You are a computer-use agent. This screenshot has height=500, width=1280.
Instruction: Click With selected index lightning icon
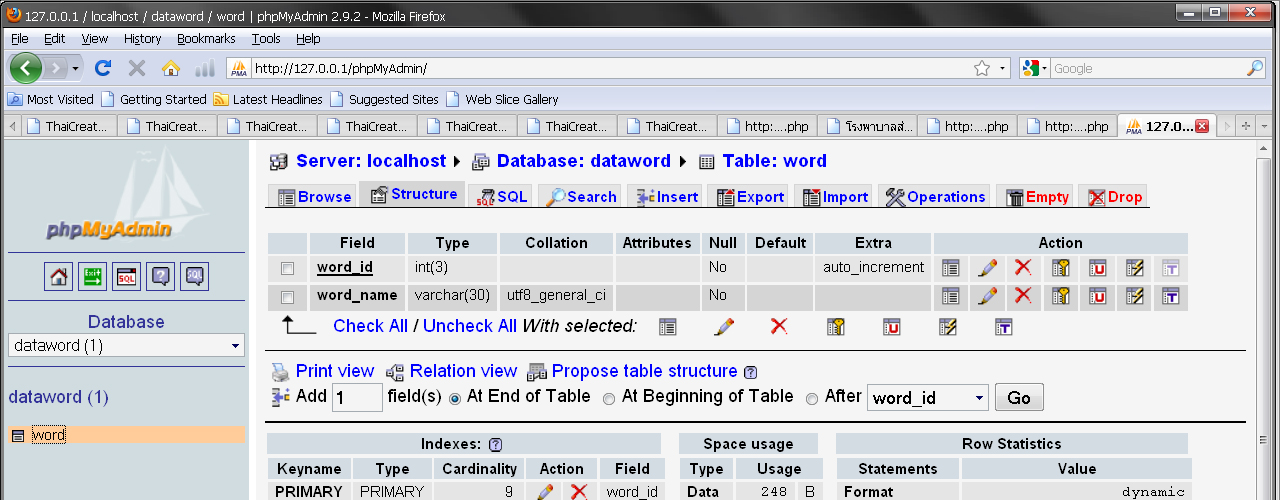[948, 326]
